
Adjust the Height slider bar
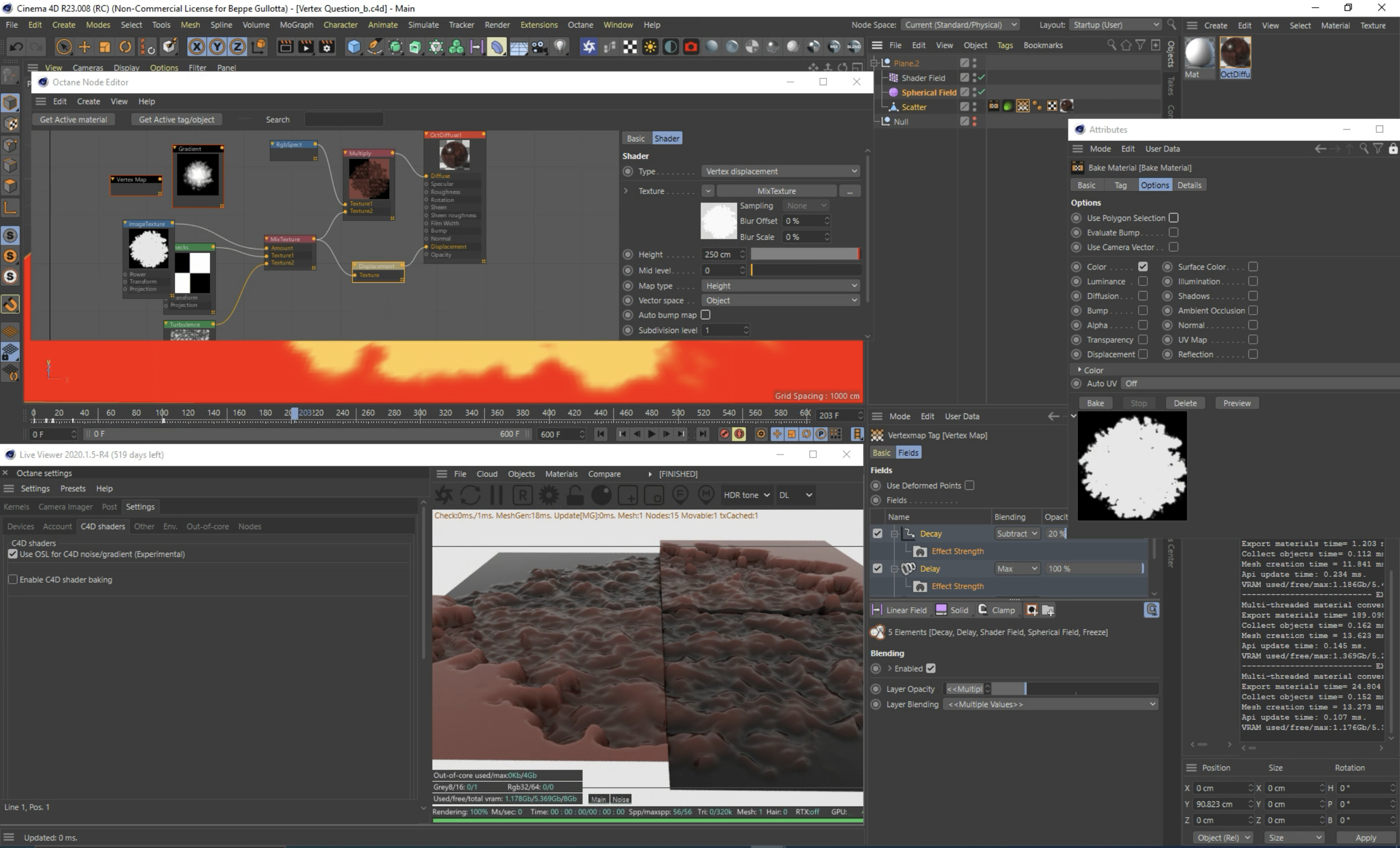[805, 254]
